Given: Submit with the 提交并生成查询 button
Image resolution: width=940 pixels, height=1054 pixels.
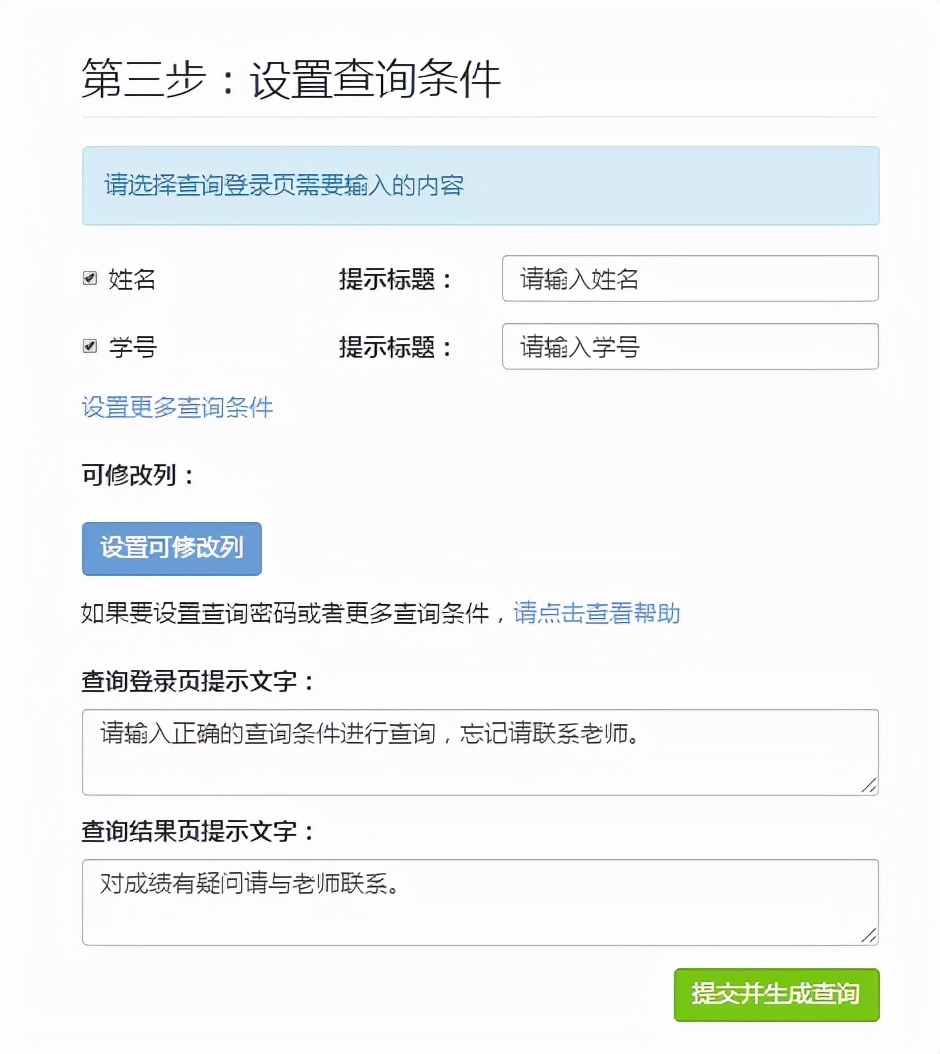Looking at the screenshot, I should pyautogui.click(x=776, y=994).
